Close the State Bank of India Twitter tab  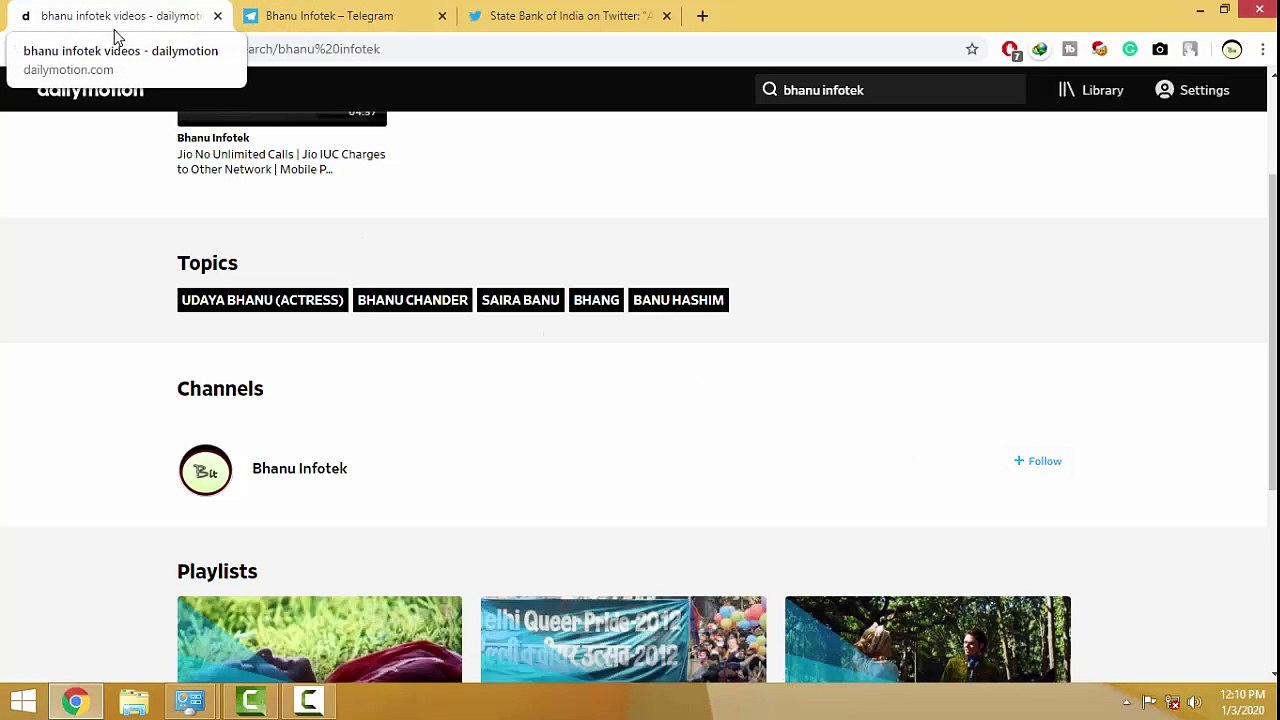click(667, 16)
